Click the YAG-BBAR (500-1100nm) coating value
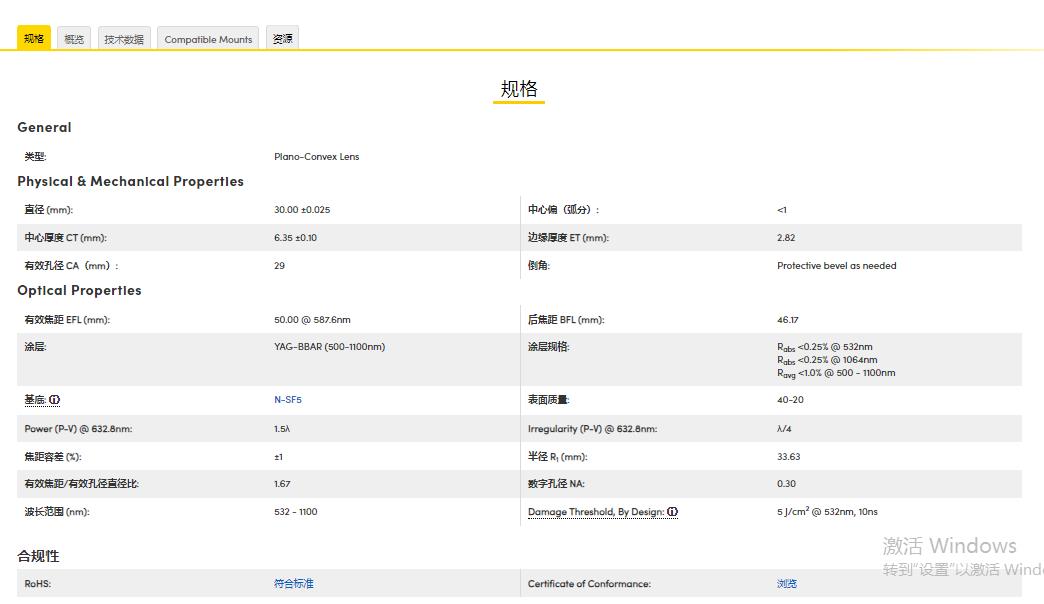Viewport: 1044px width, 604px height. [329, 347]
